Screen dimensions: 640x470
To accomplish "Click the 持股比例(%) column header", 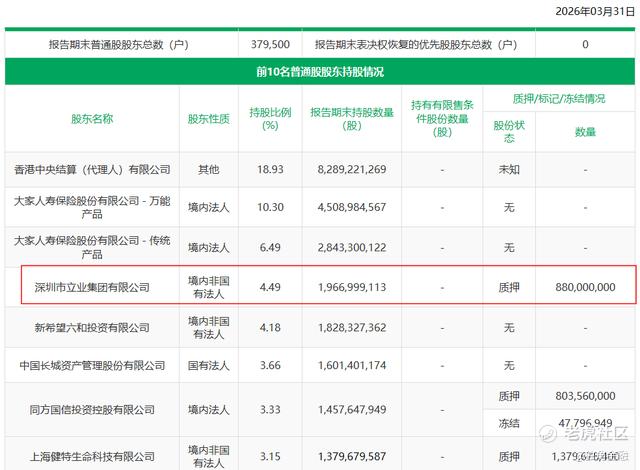I will point(270,119).
